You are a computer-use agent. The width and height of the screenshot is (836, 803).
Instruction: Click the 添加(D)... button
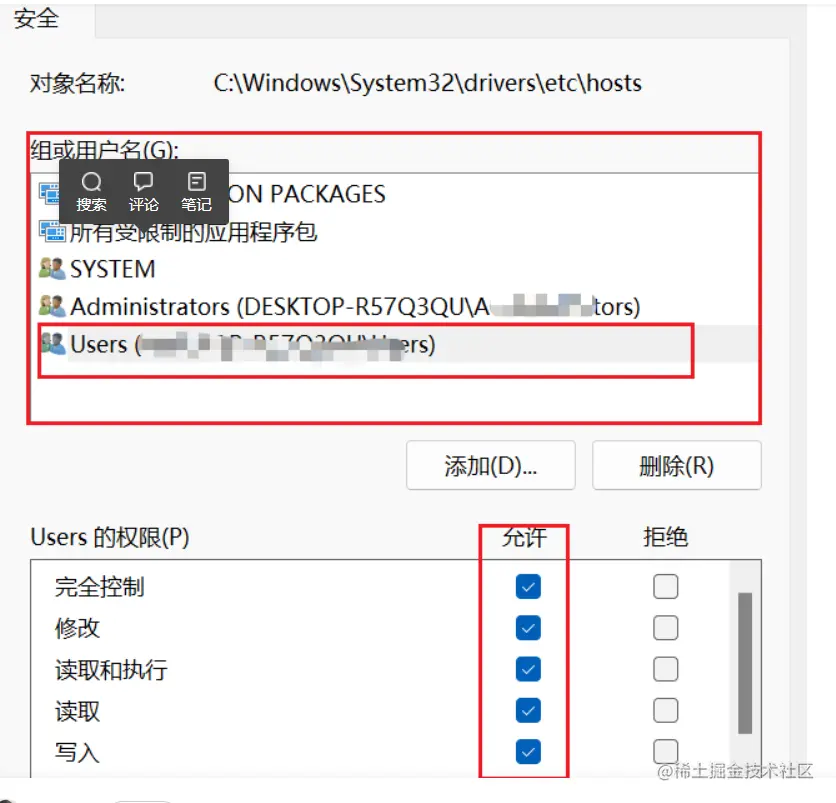(491, 465)
